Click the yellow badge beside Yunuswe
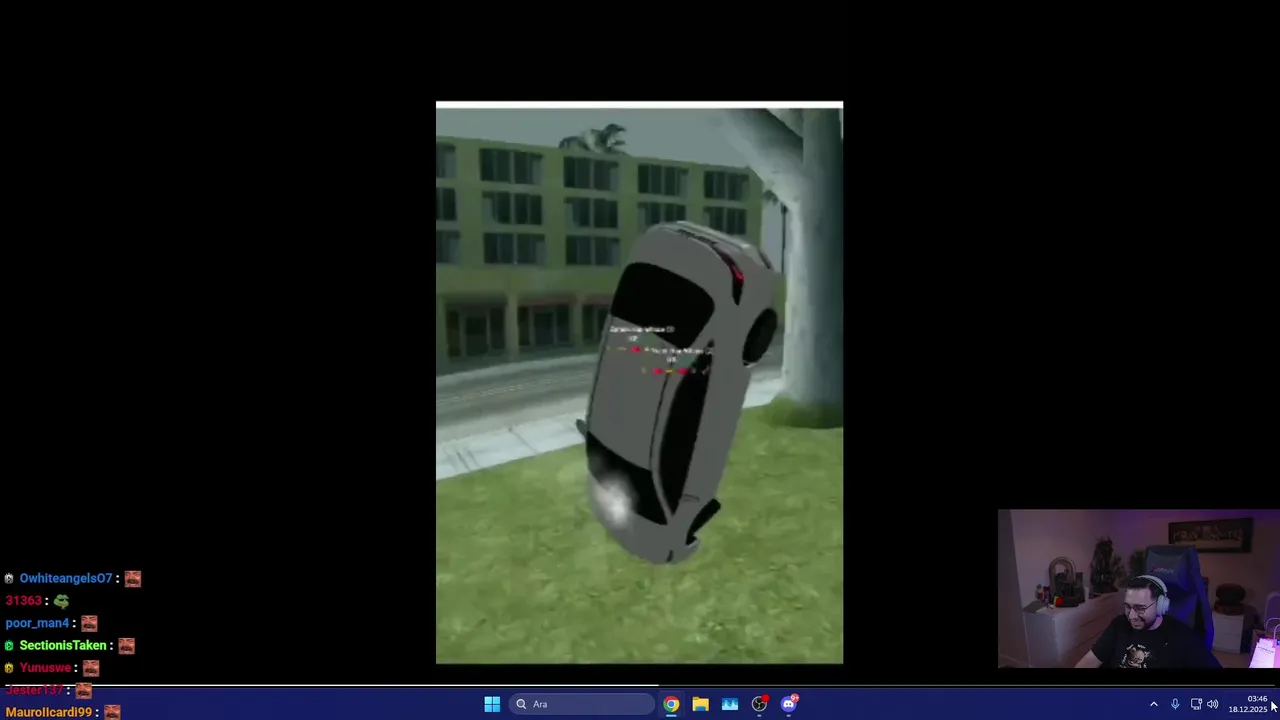This screenshot has width=1280, height=720. pyautogui.click(x=9, y=668)
